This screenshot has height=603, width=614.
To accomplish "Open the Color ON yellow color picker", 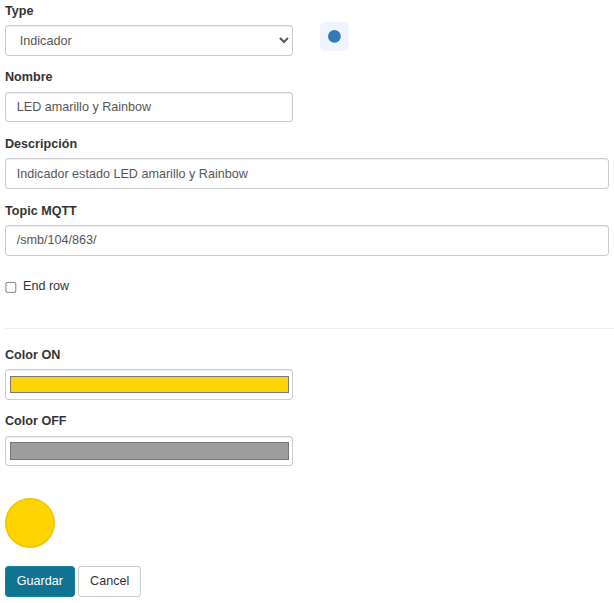I will coord(149,385).
